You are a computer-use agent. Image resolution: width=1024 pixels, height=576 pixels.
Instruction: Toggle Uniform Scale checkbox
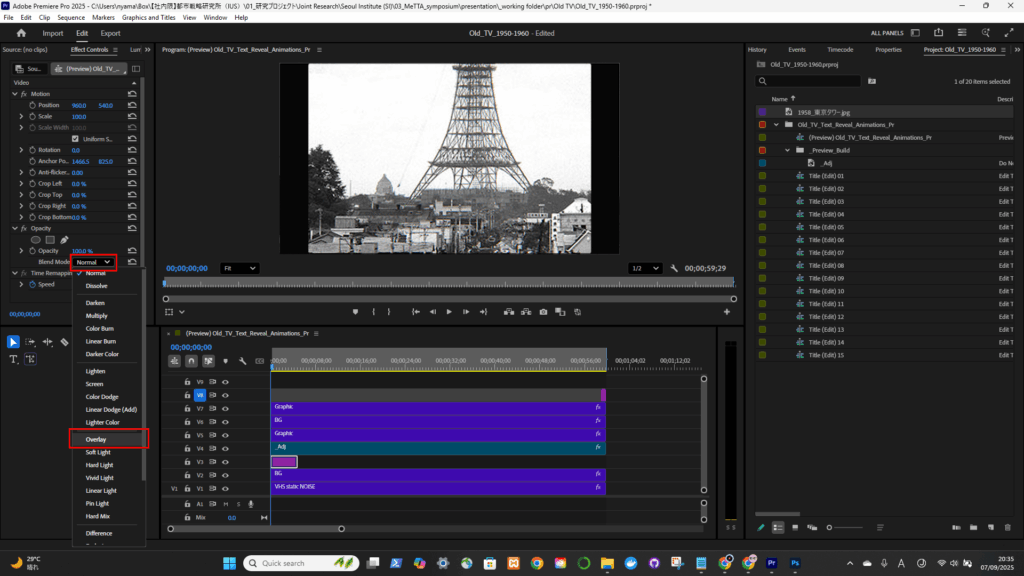pyautogui.click(x=75, y=139)
